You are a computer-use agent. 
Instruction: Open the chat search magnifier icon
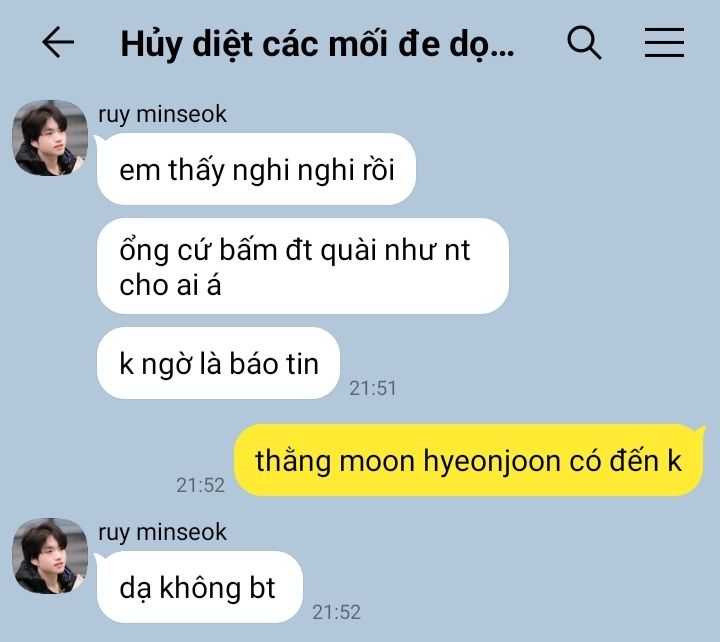pyautogui.click(x=584, y=43)
